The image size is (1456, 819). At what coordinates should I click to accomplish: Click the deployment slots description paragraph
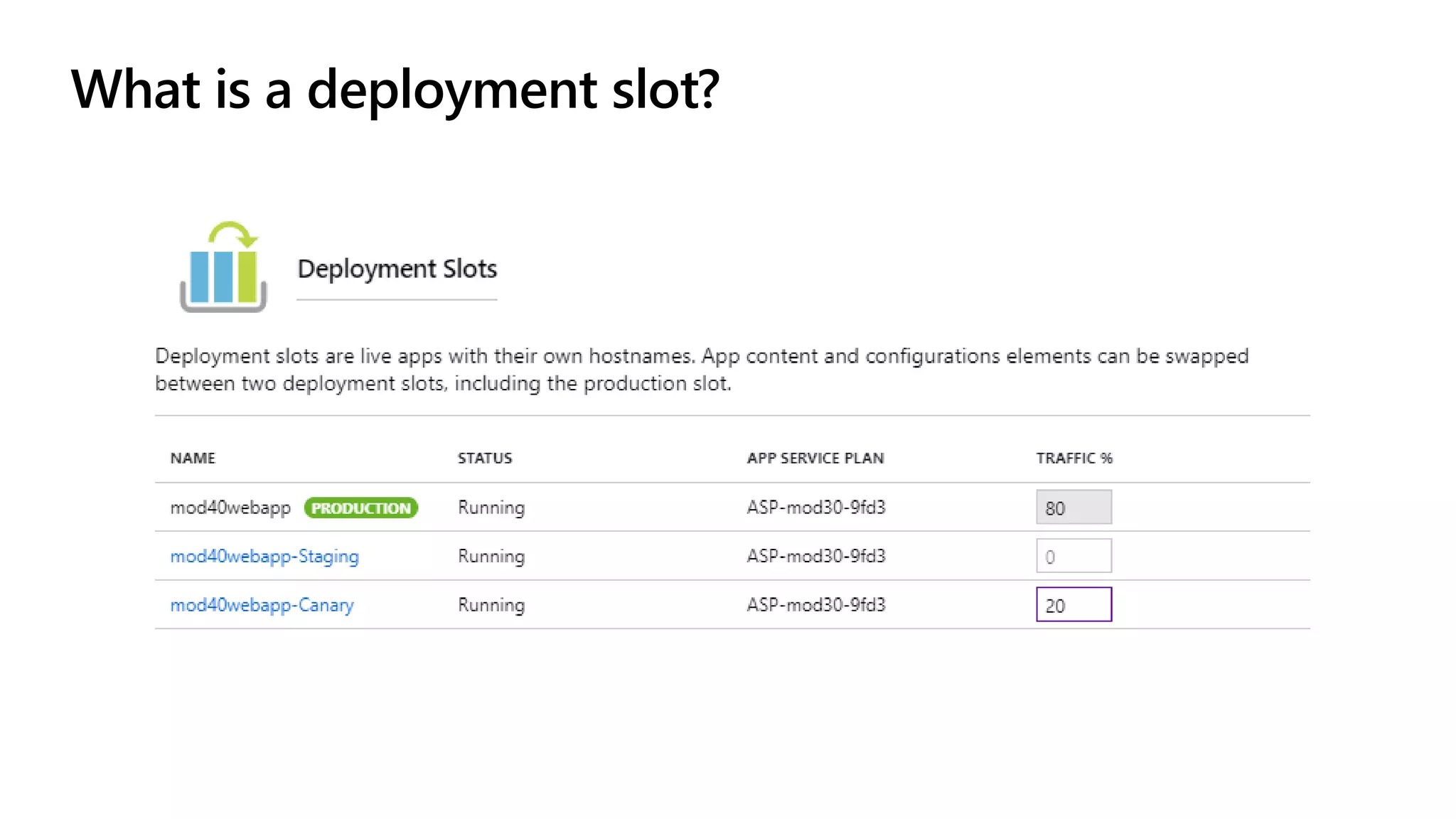(x=702, y=370)
